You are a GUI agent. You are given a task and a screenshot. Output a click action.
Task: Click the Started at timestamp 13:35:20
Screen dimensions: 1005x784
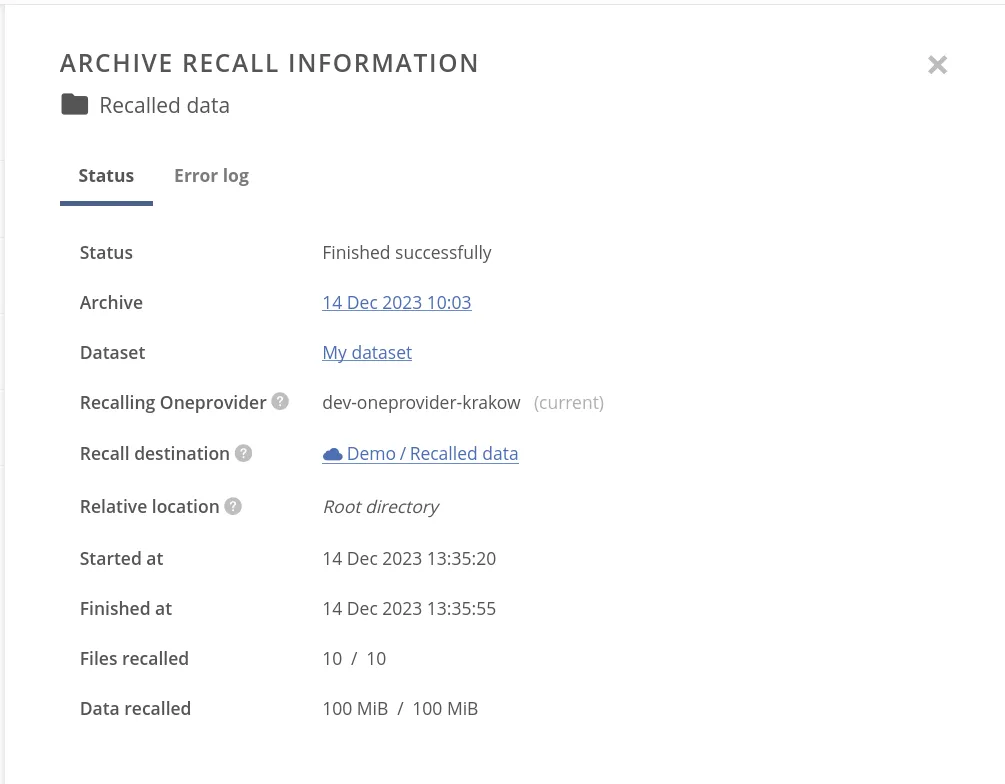[x=409, y=559]
